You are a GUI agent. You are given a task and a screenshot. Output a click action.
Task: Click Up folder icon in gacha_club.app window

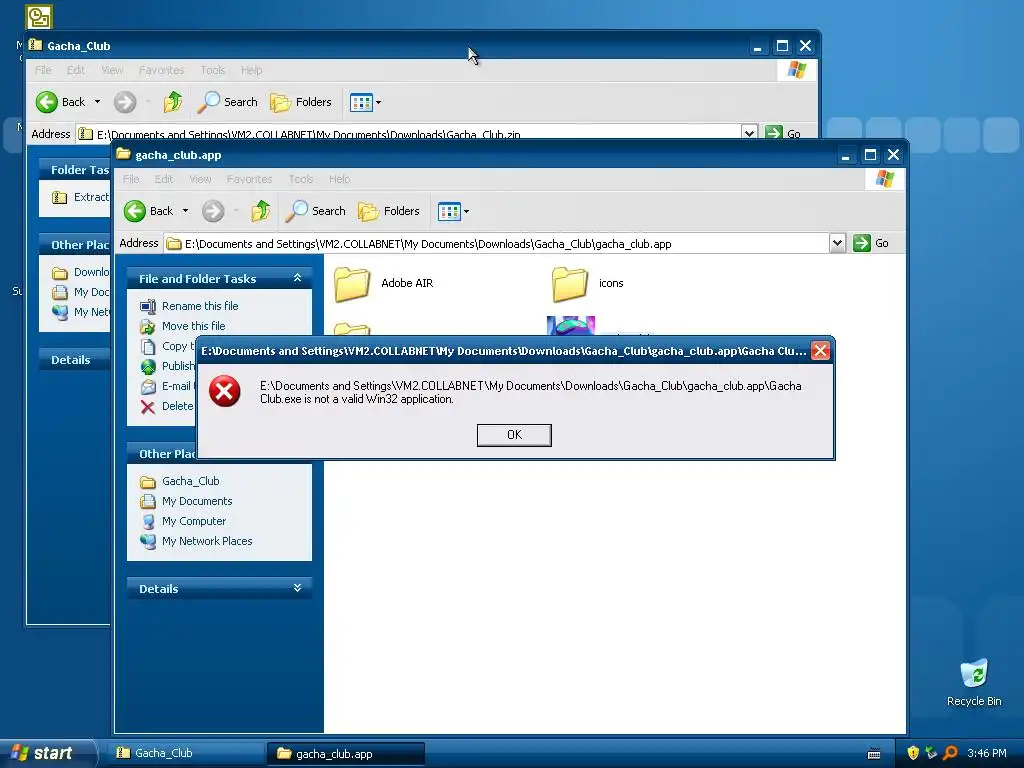tap(261, 211)
